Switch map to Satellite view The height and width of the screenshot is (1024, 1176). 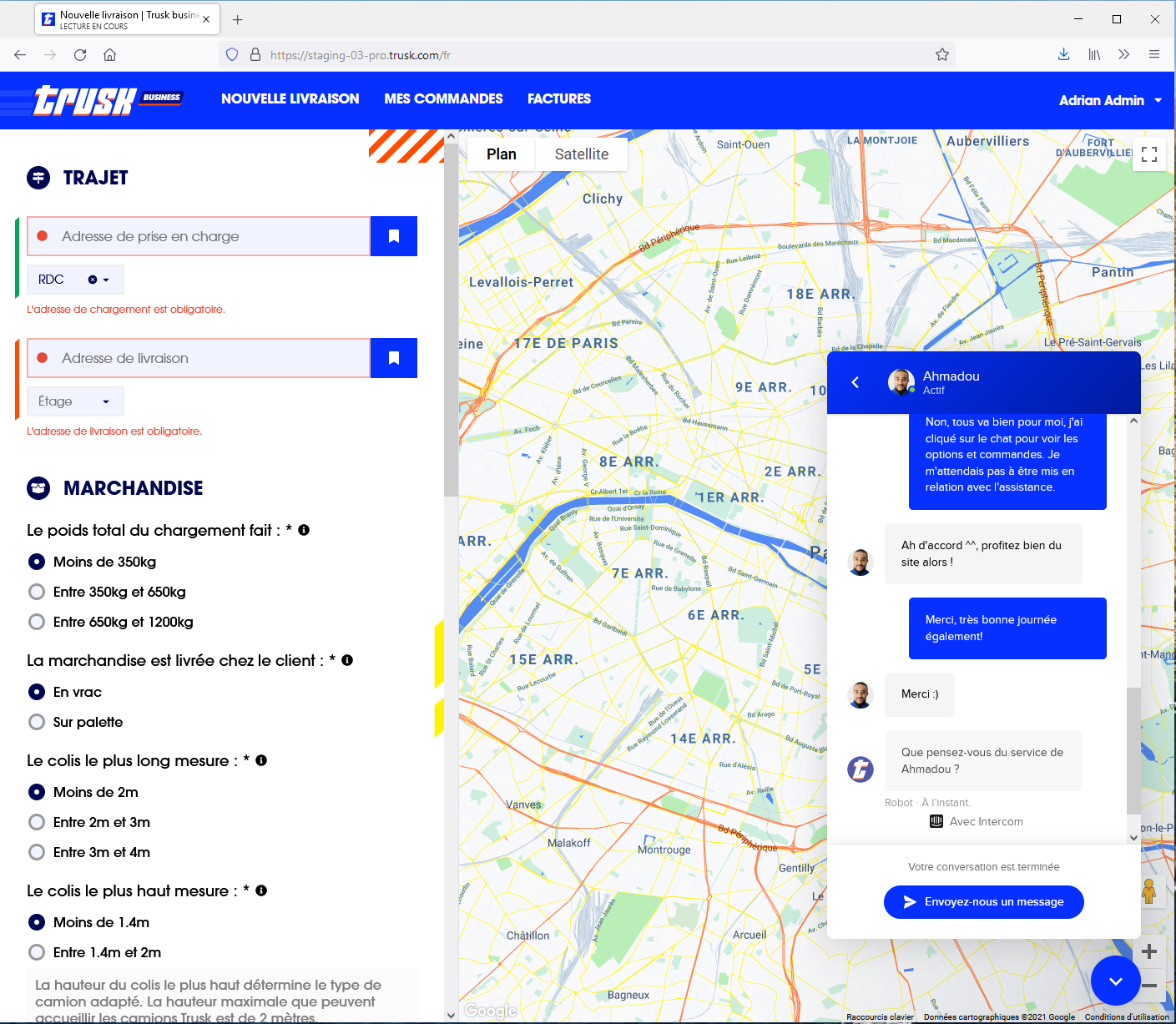pyautogui.click(x=582, y=154)
